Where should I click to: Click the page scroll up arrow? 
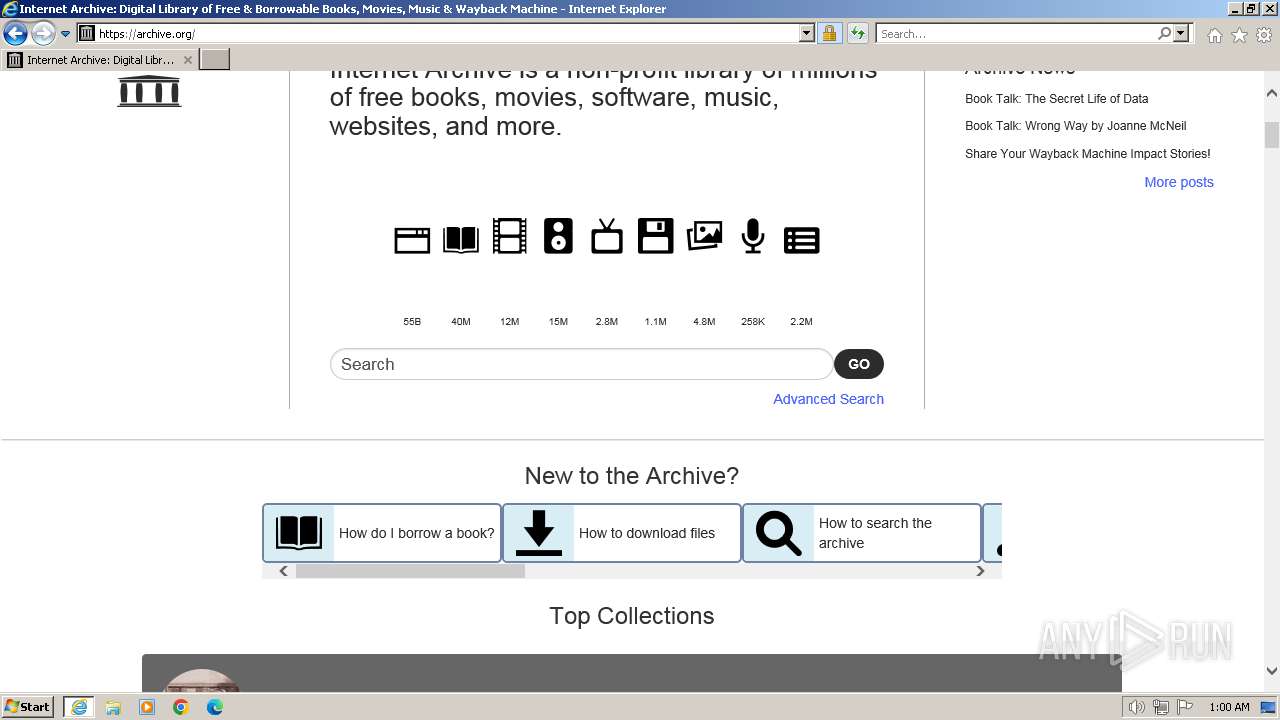[1272, 93]
